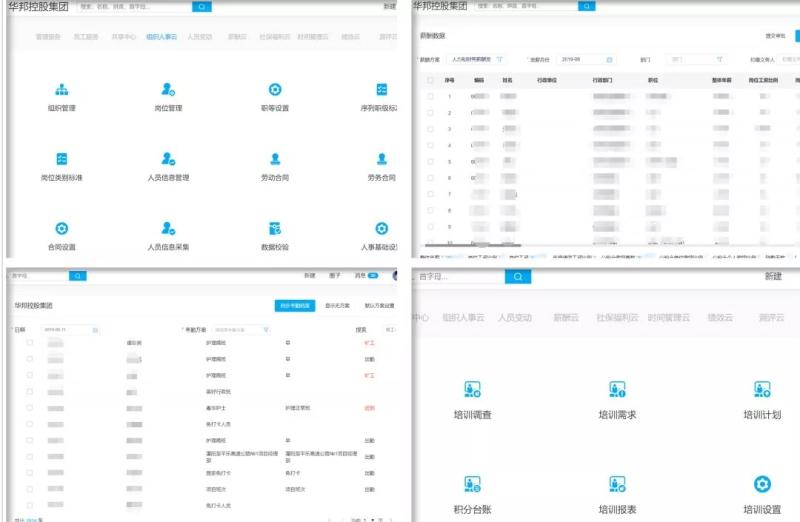Click the blue search icon in the training window
Viewport: 800px width, 522px height.
pos(518,277)
